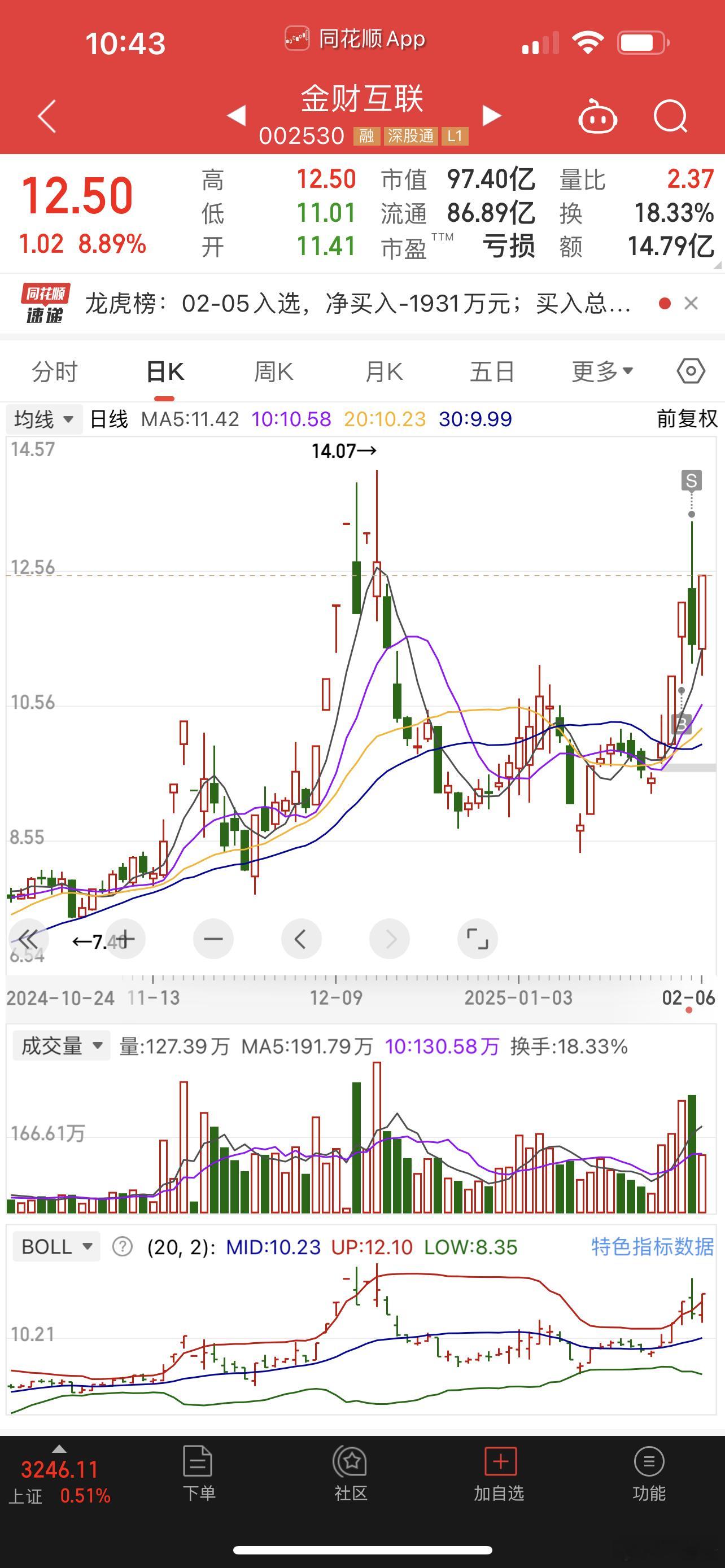Select the 周K tab
Screen dimensions: 725x1568
point(273,371)
